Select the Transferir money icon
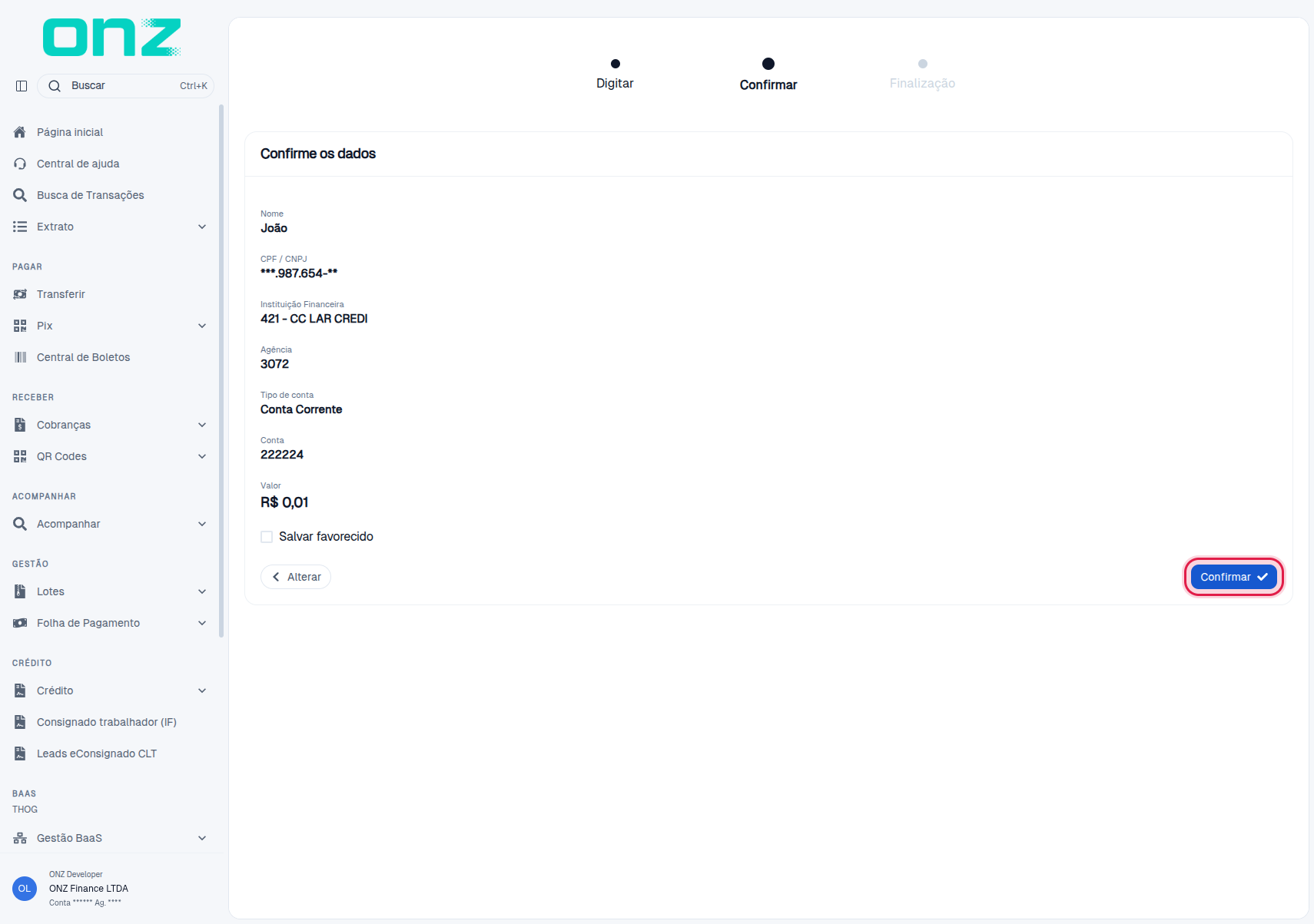 (20, 294)
